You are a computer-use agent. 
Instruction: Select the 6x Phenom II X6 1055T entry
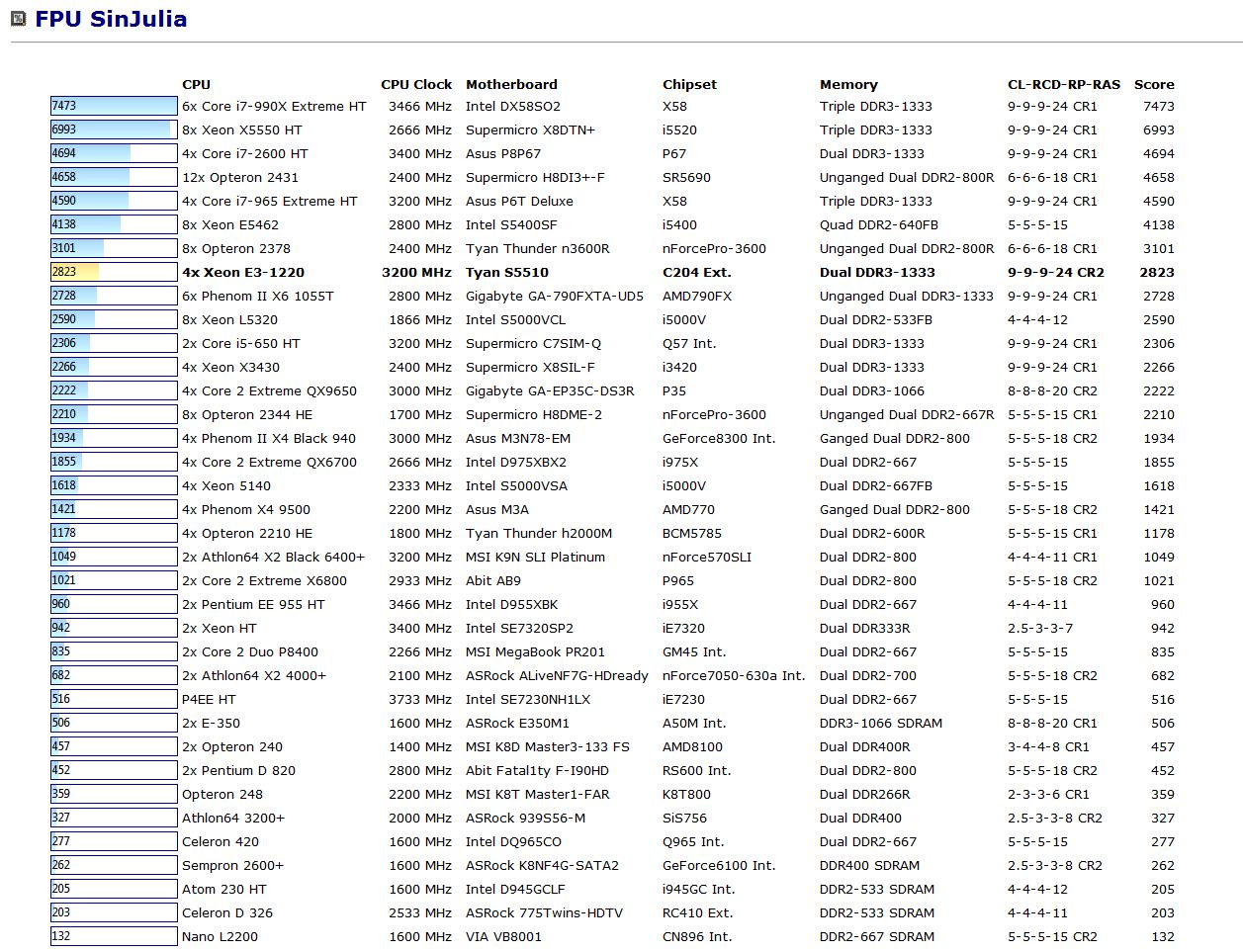coord(258,296)
